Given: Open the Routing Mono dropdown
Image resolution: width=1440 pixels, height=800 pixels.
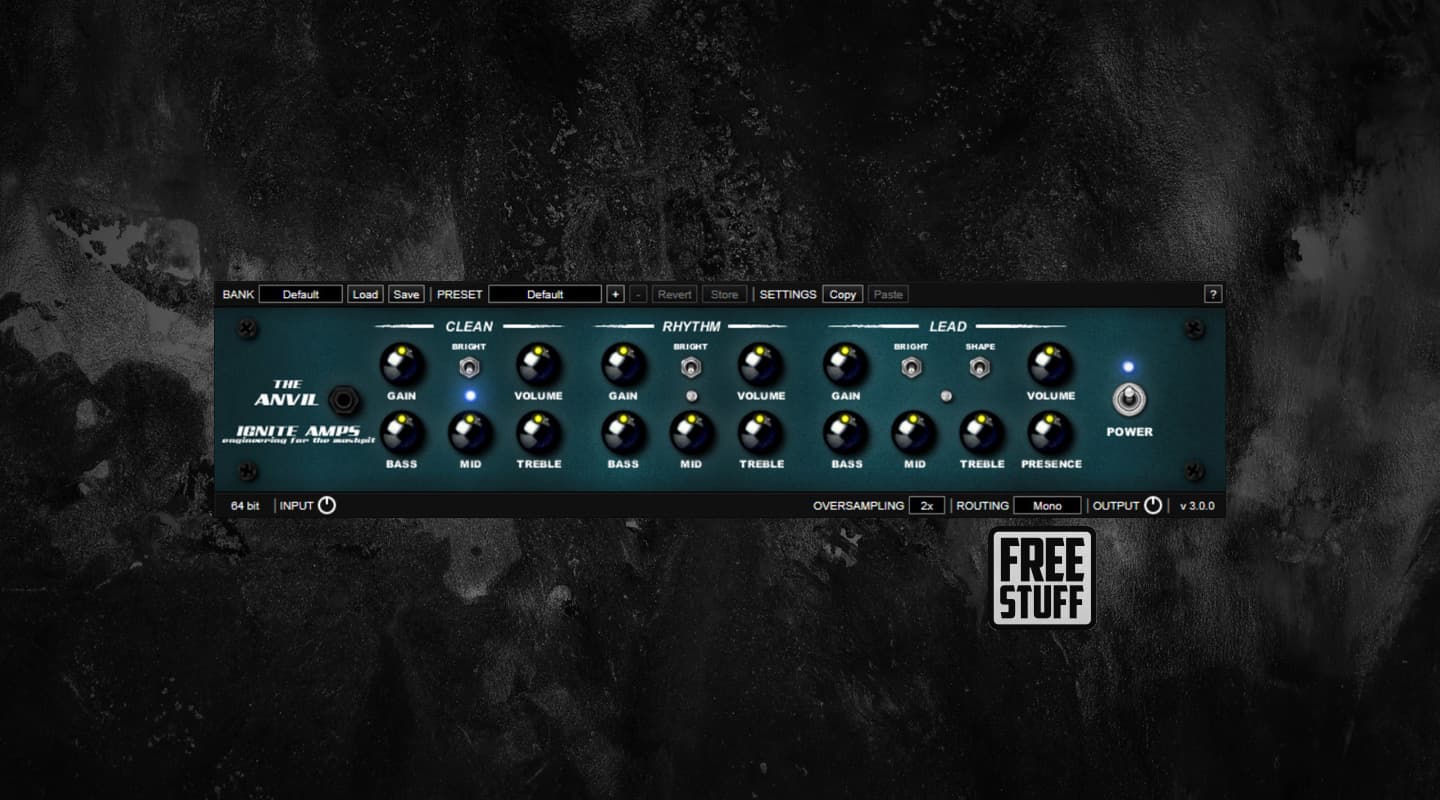Looking at the screenshot, I should pyautogui.click(x=1047, y=505).
